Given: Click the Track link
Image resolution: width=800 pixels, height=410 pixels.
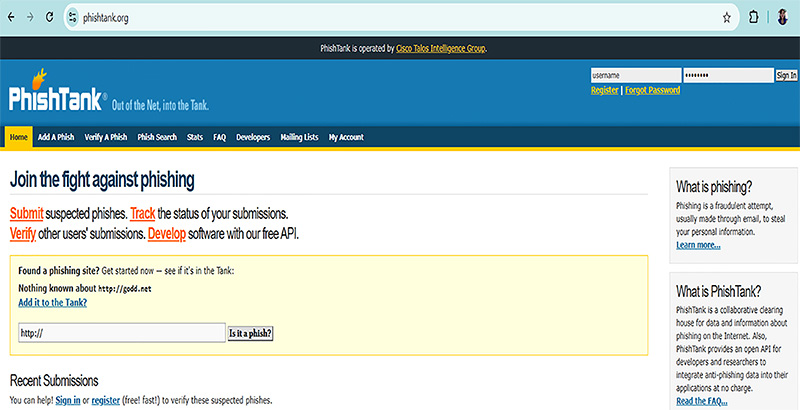Looking at the screenshot, I should pyautogui.click(x=142, y=213).
